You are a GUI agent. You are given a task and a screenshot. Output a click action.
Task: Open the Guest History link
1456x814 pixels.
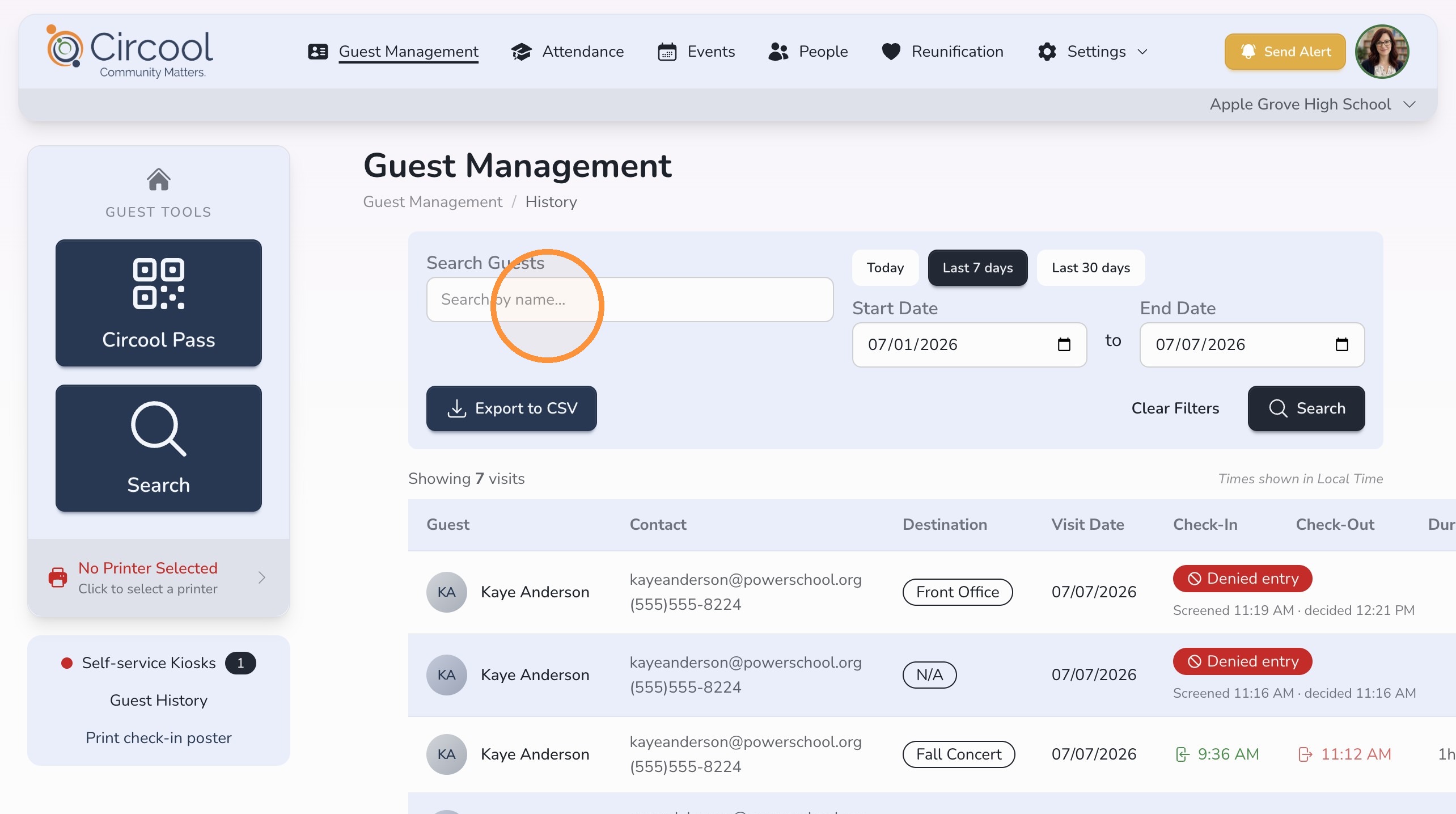point(159,701)
